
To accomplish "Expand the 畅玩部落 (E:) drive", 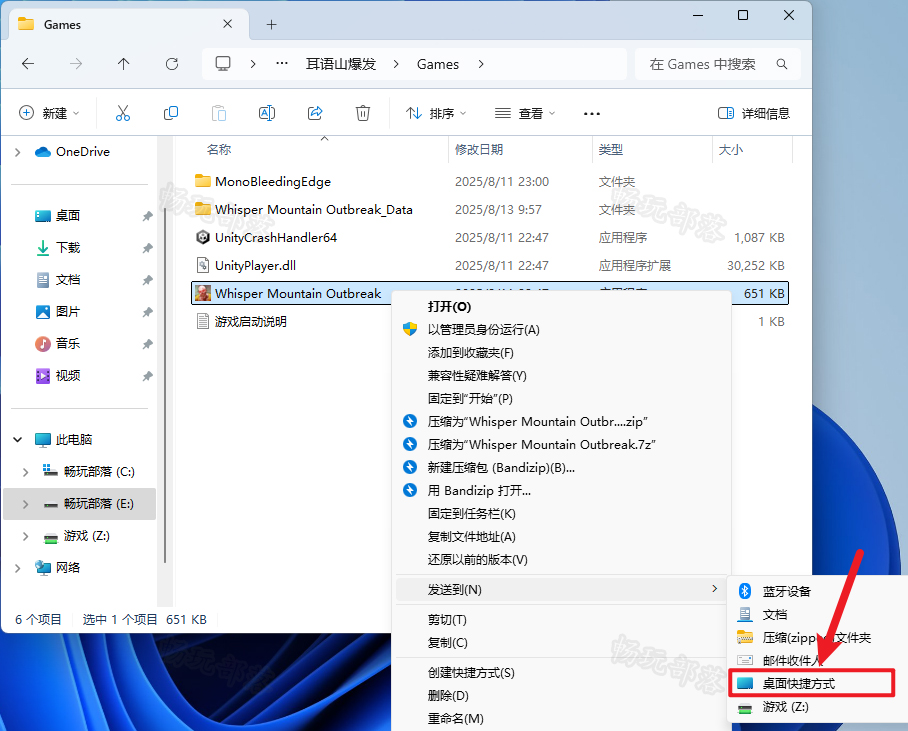I will point(25,505).
